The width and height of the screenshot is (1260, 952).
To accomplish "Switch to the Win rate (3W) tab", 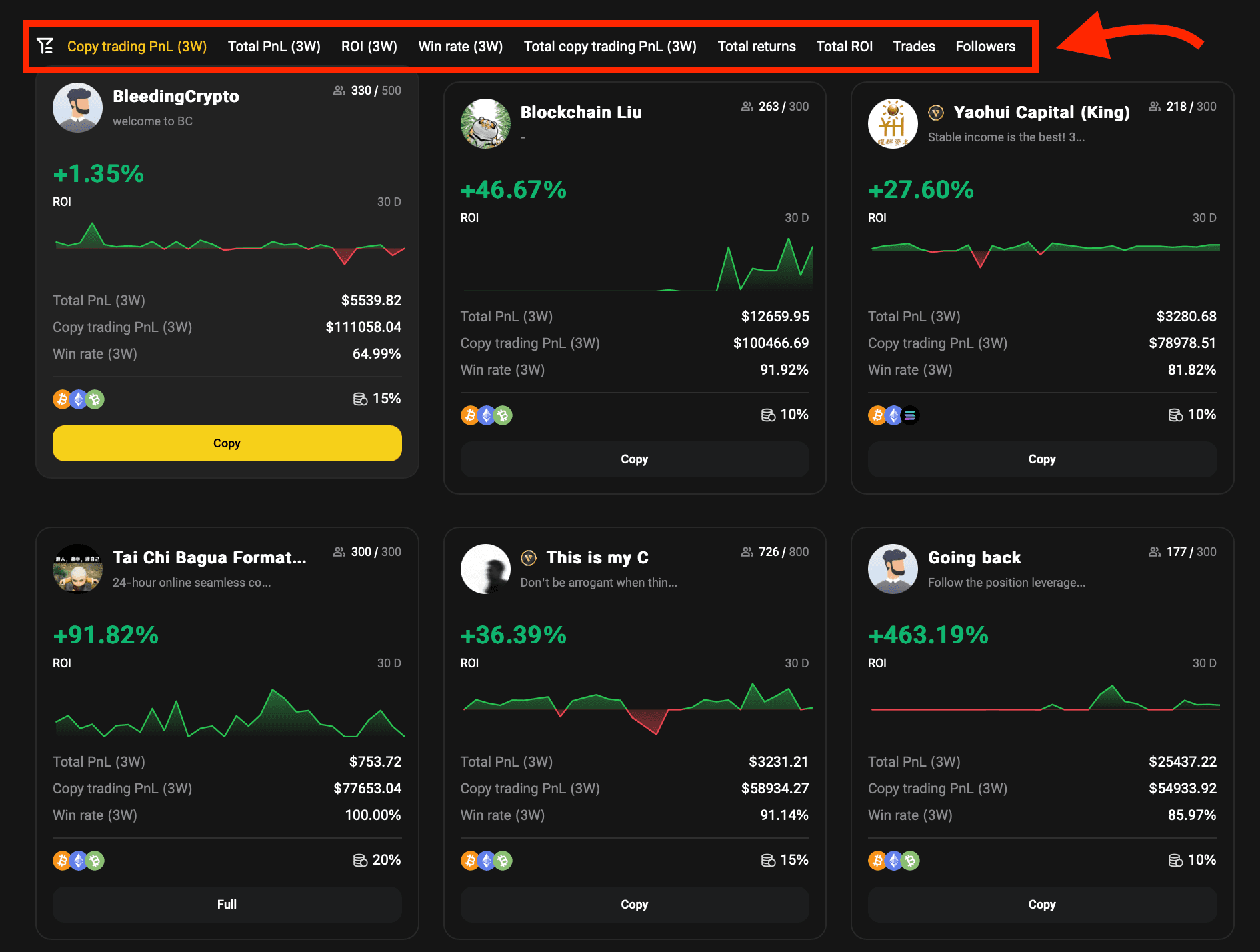I will pos(460,47).
